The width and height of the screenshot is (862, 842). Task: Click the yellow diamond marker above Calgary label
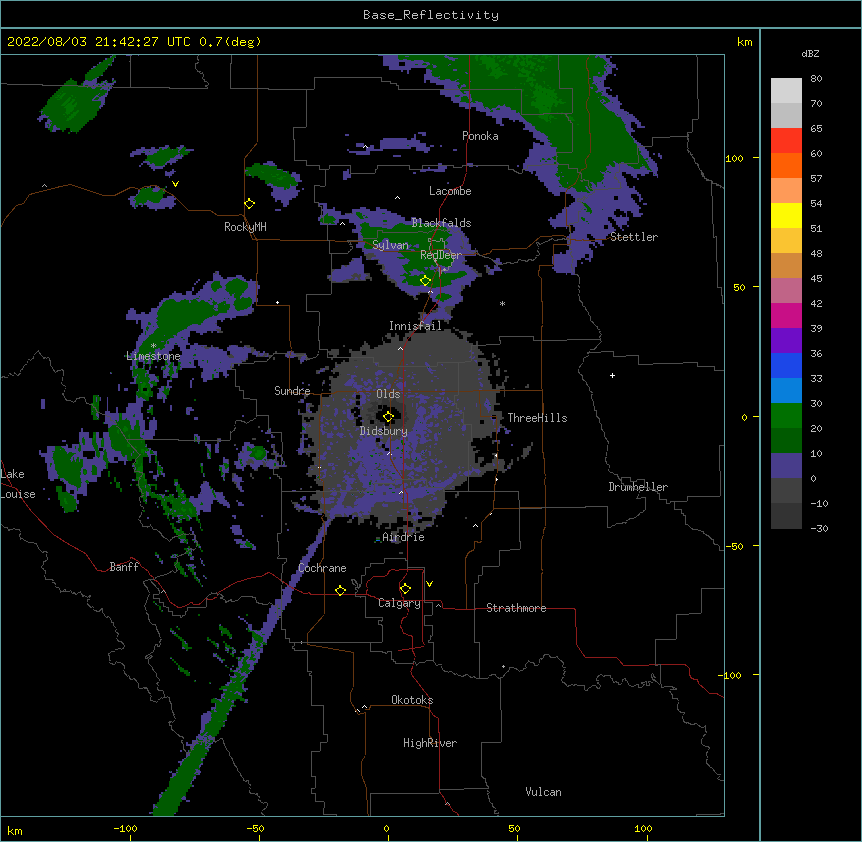pyautogui.click(x=405, y=589)
